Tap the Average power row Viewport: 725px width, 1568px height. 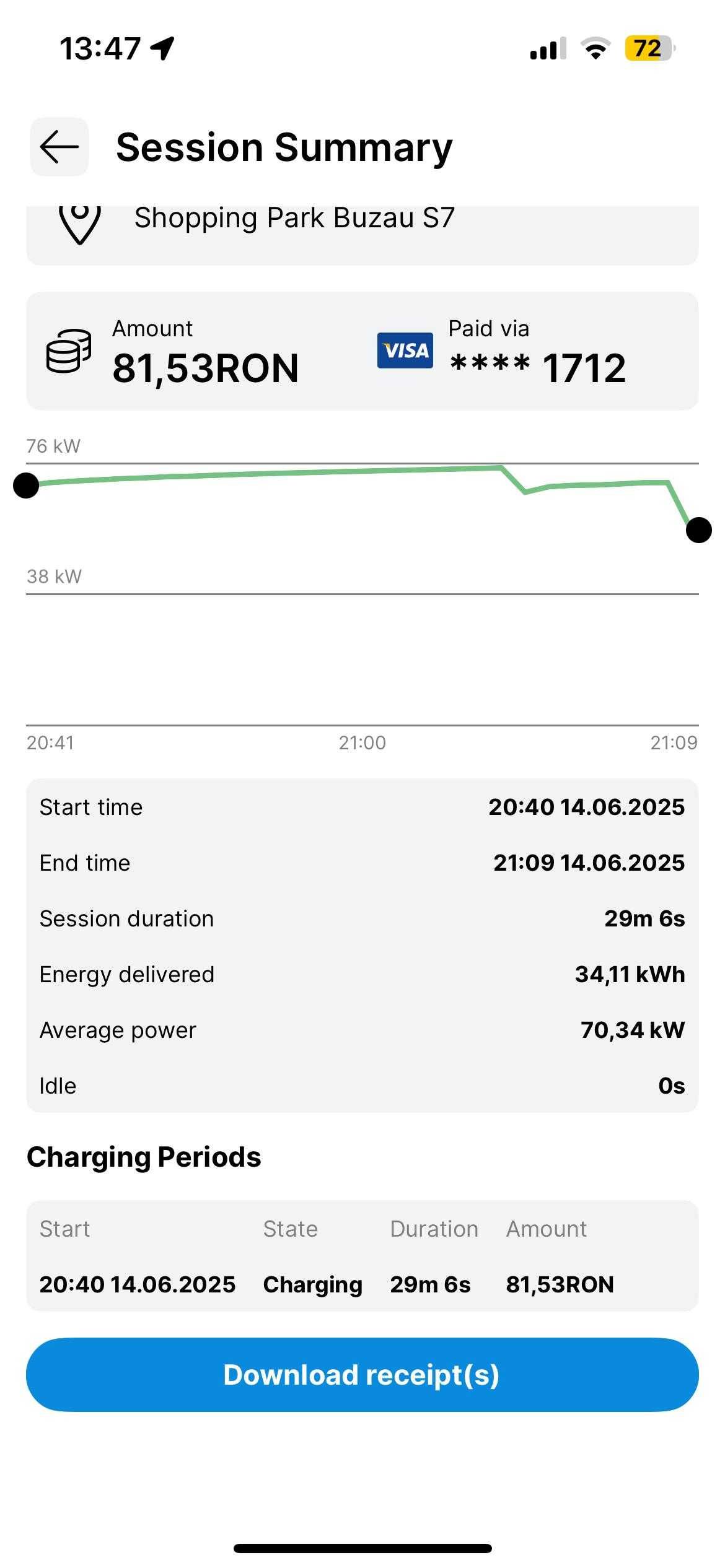362,1030
